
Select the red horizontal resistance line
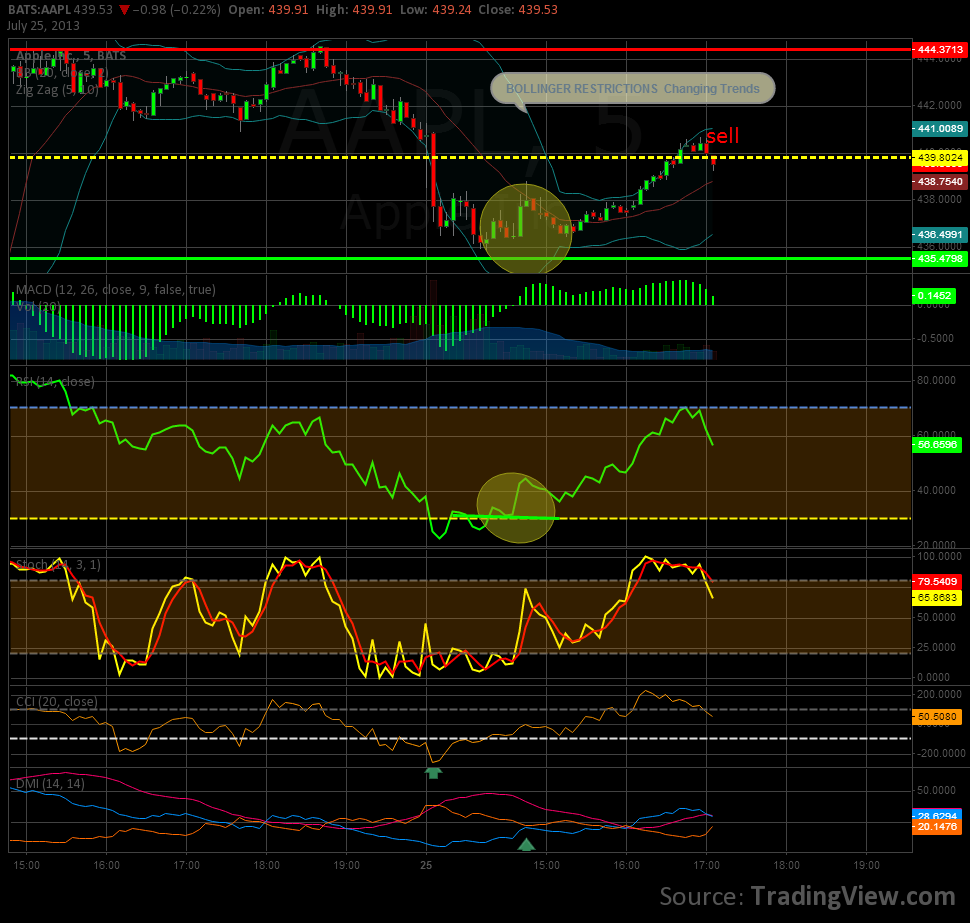point(460,49)
